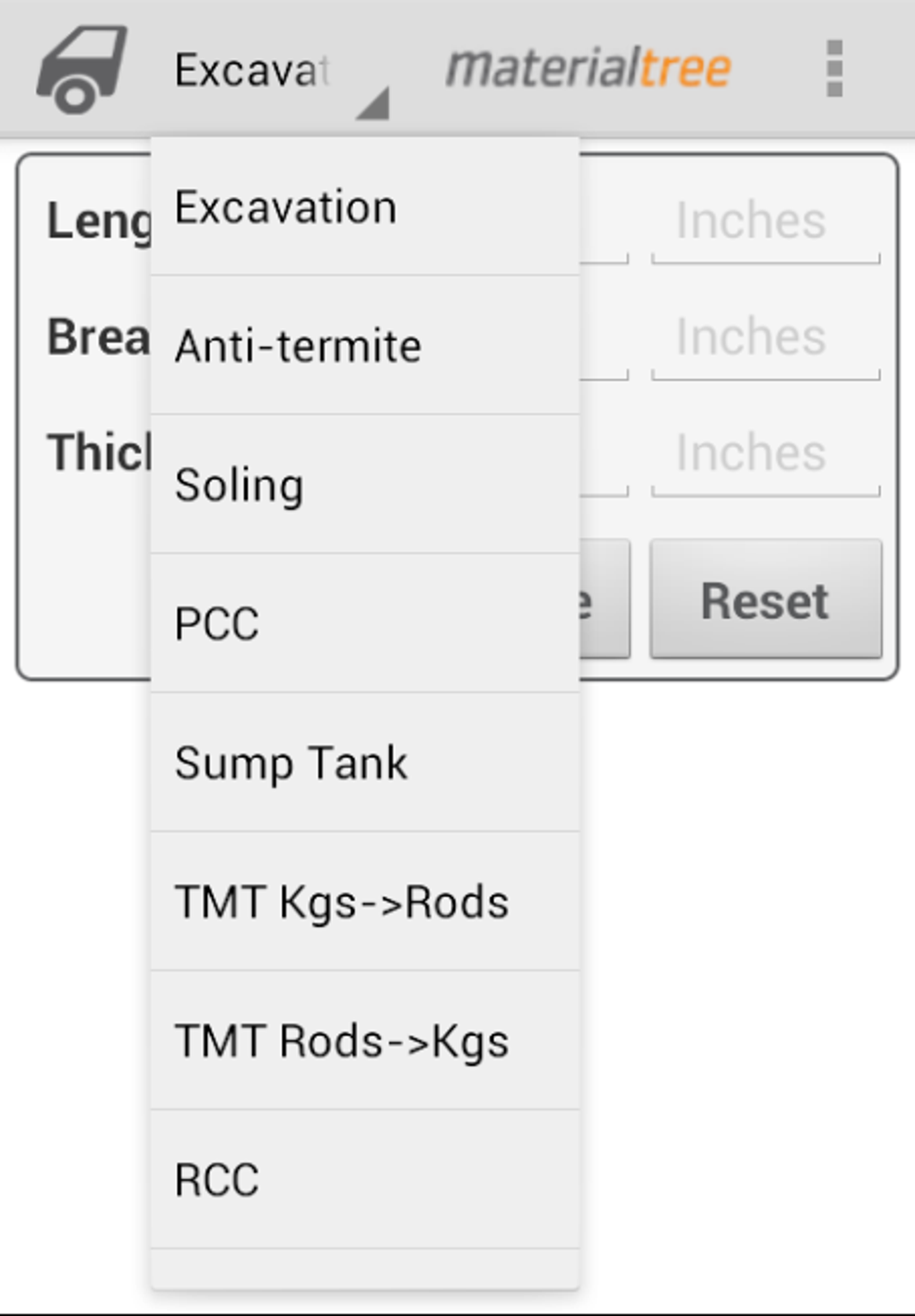Choose Anti-termite calculation option
The image size is (915, 1316).
click(298, 345)
